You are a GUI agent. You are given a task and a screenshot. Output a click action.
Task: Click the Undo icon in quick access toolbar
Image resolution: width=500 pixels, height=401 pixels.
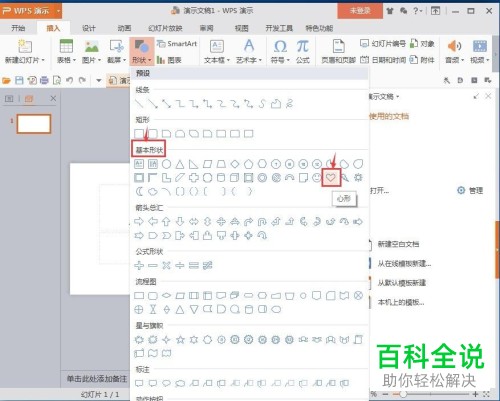[x=69, y=80]
